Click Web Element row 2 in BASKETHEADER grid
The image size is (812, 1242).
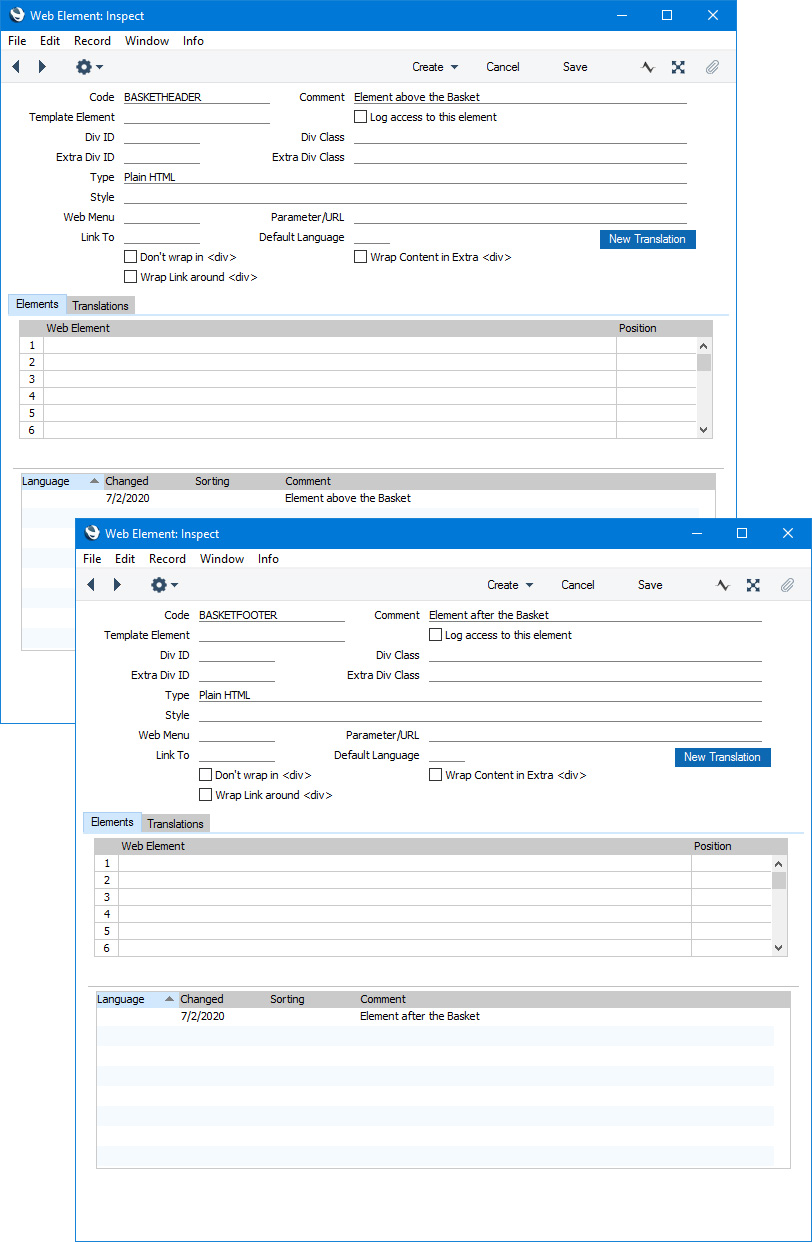point(330,362)
